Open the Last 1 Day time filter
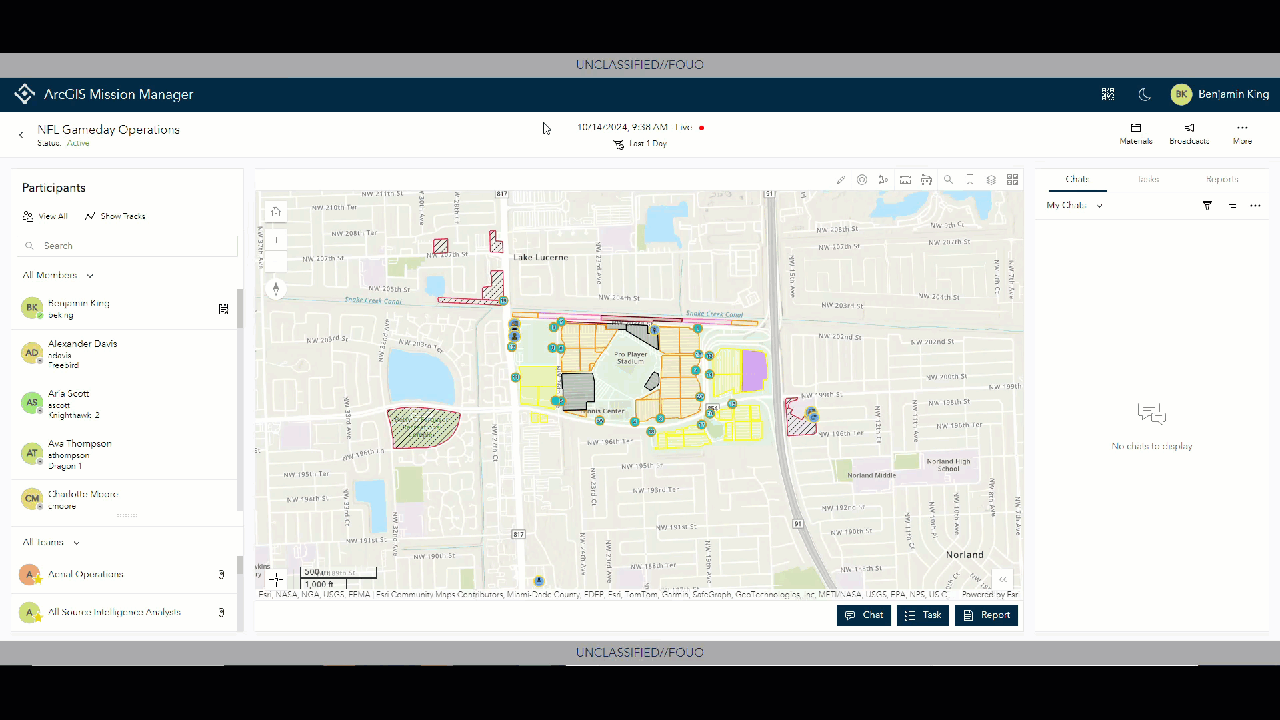1280x720 pixels. click(x=641, y=144)
